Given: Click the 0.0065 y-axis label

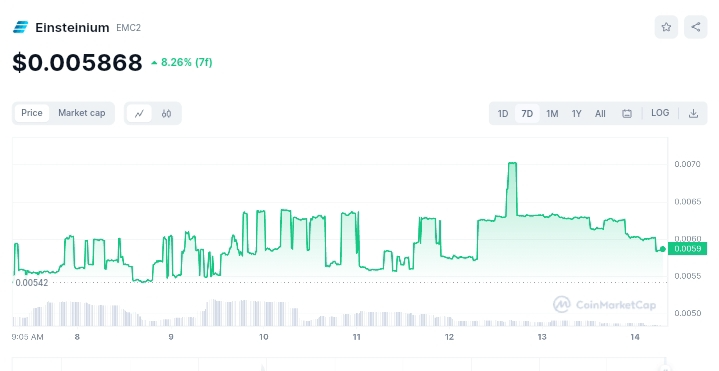Looking at the screenshot, I should [687, 202].
